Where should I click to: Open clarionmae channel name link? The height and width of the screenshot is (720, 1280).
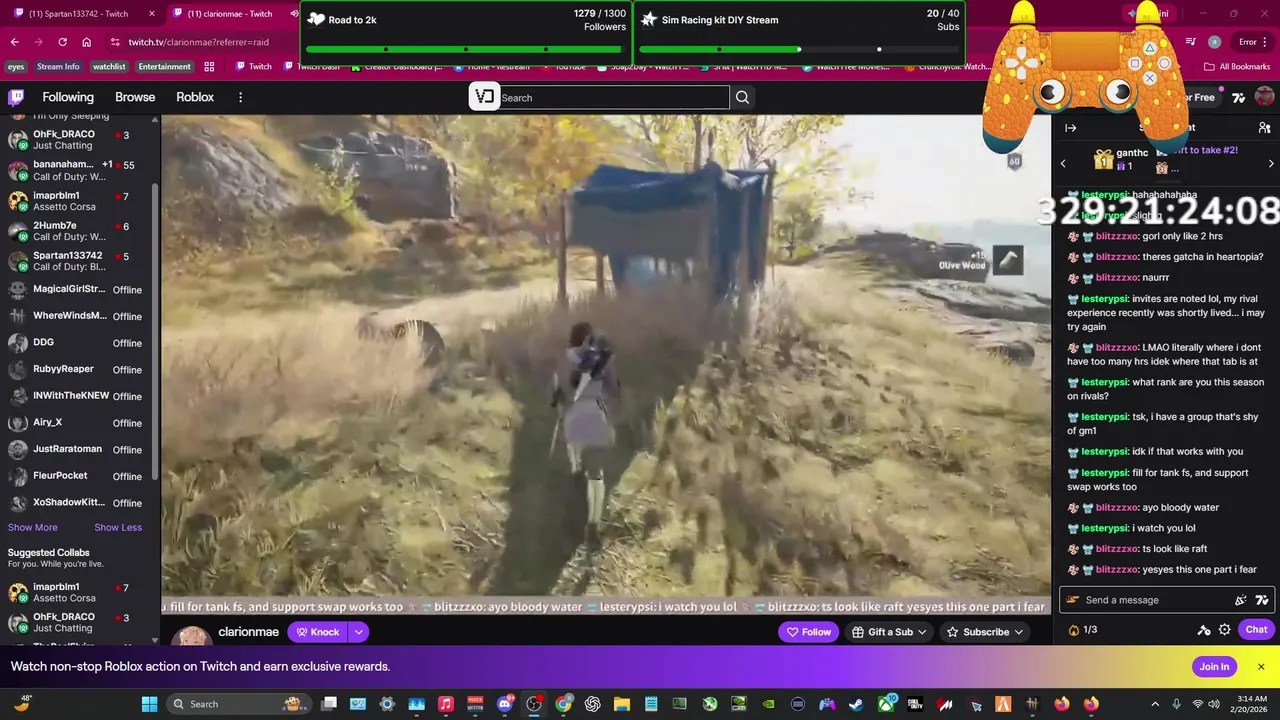coord(248,632)
